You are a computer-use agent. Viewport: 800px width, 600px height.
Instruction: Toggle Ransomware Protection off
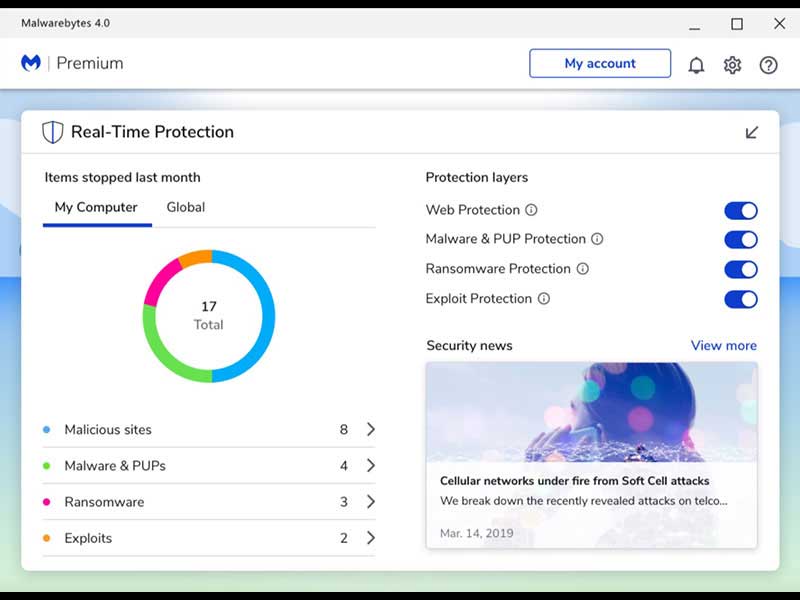pyautogui.click(x=740, y=270)
